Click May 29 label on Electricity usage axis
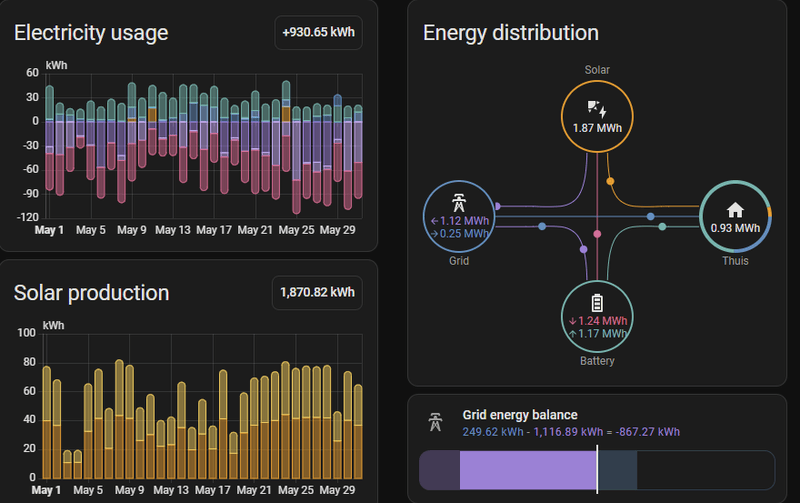This screenshot has height=503, width=800. [x=337, y=230]
